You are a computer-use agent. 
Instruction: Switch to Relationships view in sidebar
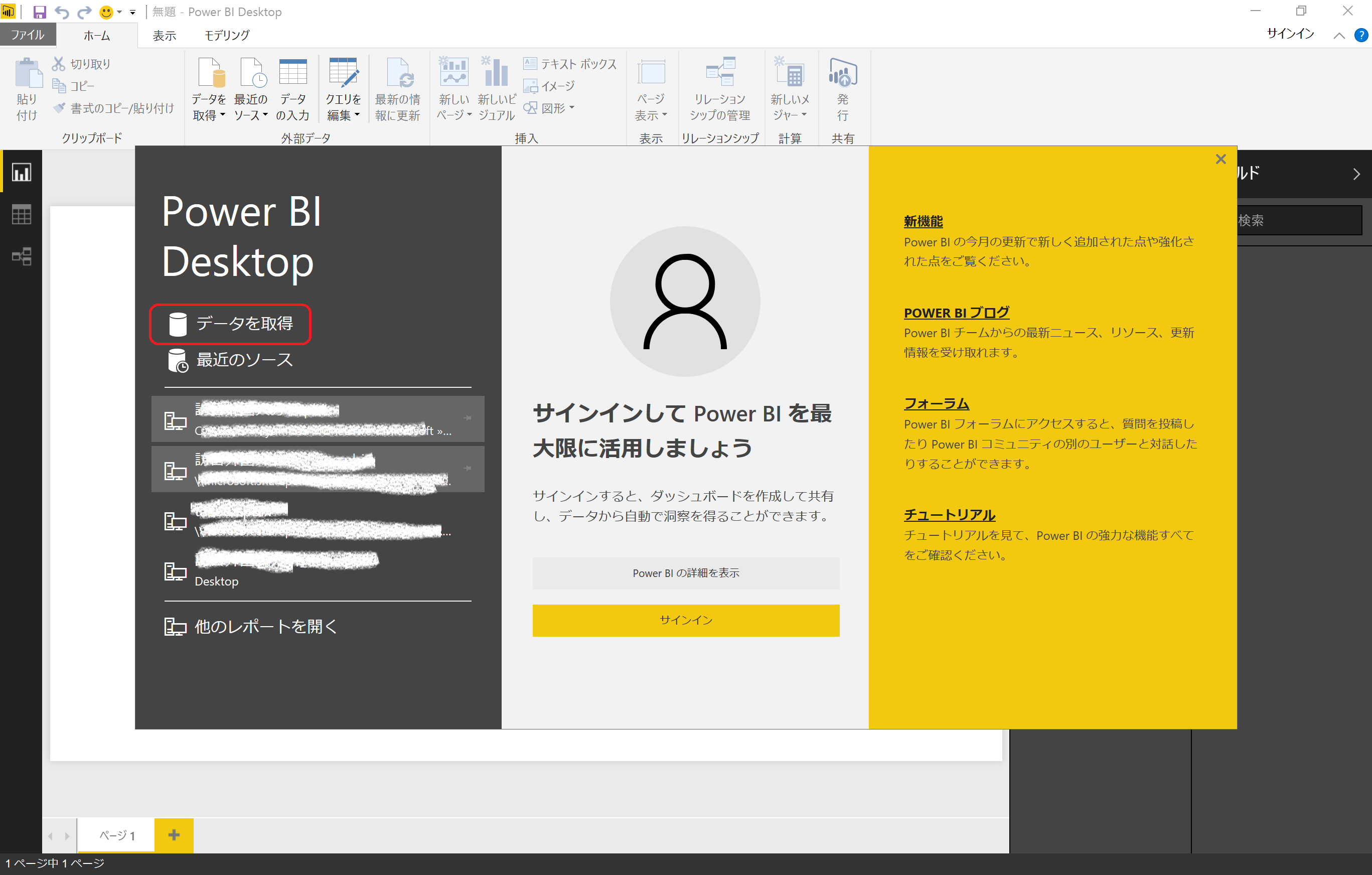pyautogui.click(x=22, y=256)
